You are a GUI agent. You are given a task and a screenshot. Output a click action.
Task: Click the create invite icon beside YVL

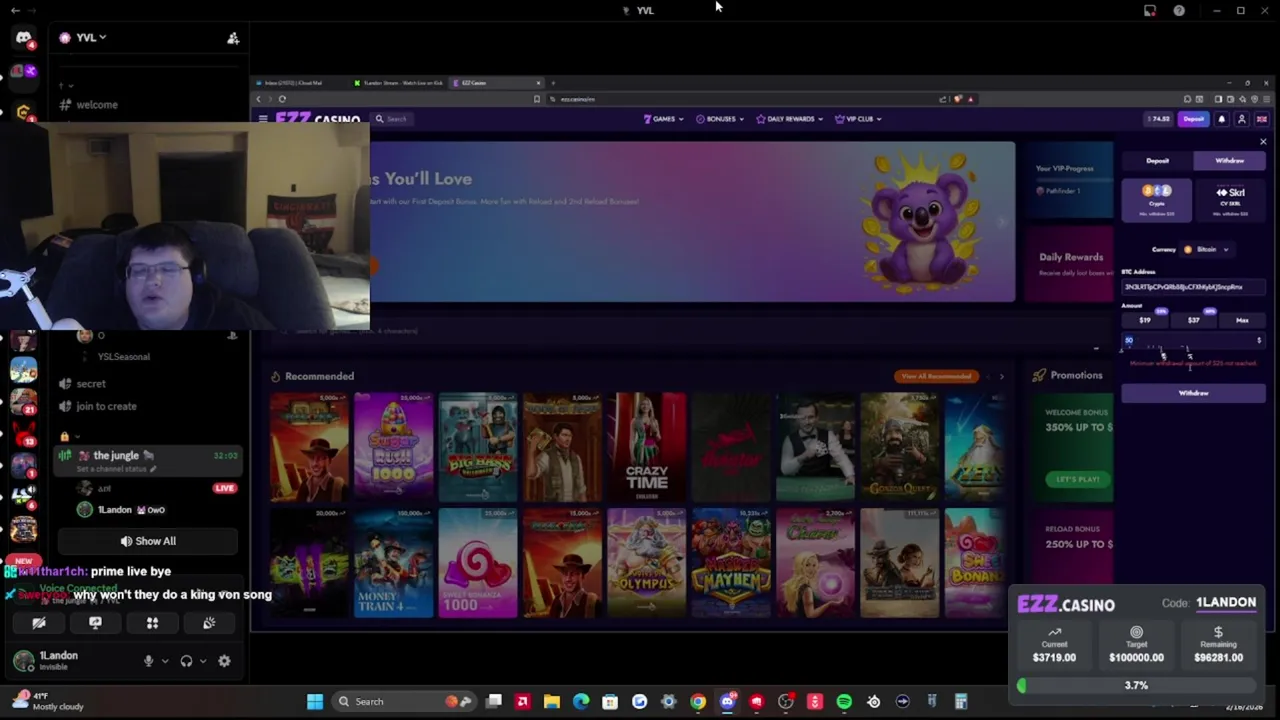tap(233, 38)
